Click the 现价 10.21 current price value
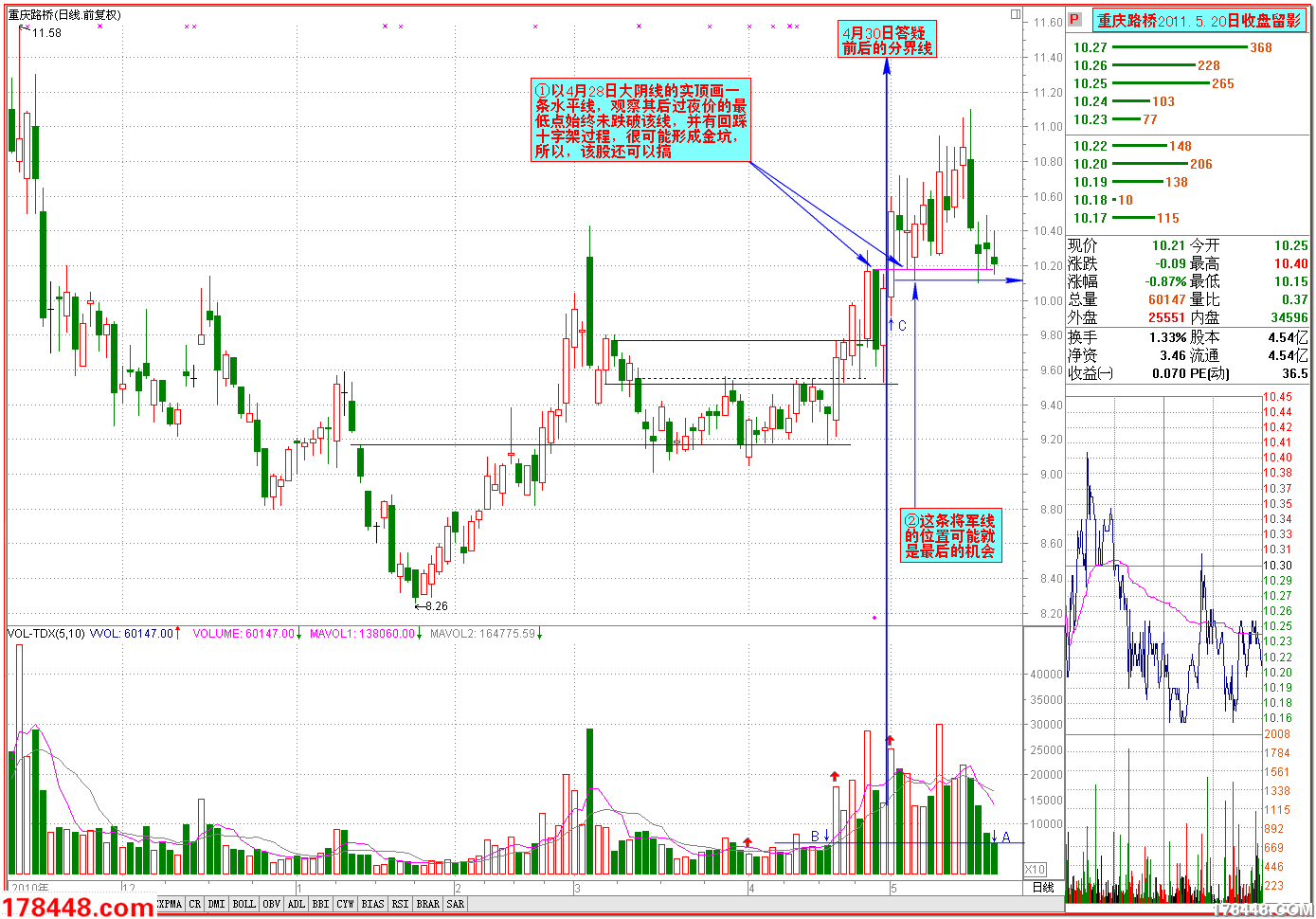Viewport: 1316px width, 919px height. coord(1168,245)
